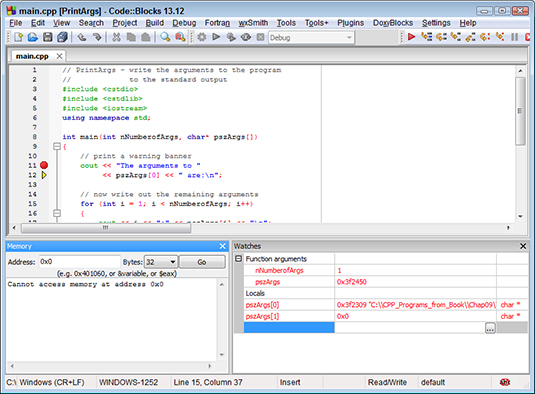Image resolution: width=535 pixels, height=394 pixels.
Task: Close the Watches panel
Action: tap(523, 246)
